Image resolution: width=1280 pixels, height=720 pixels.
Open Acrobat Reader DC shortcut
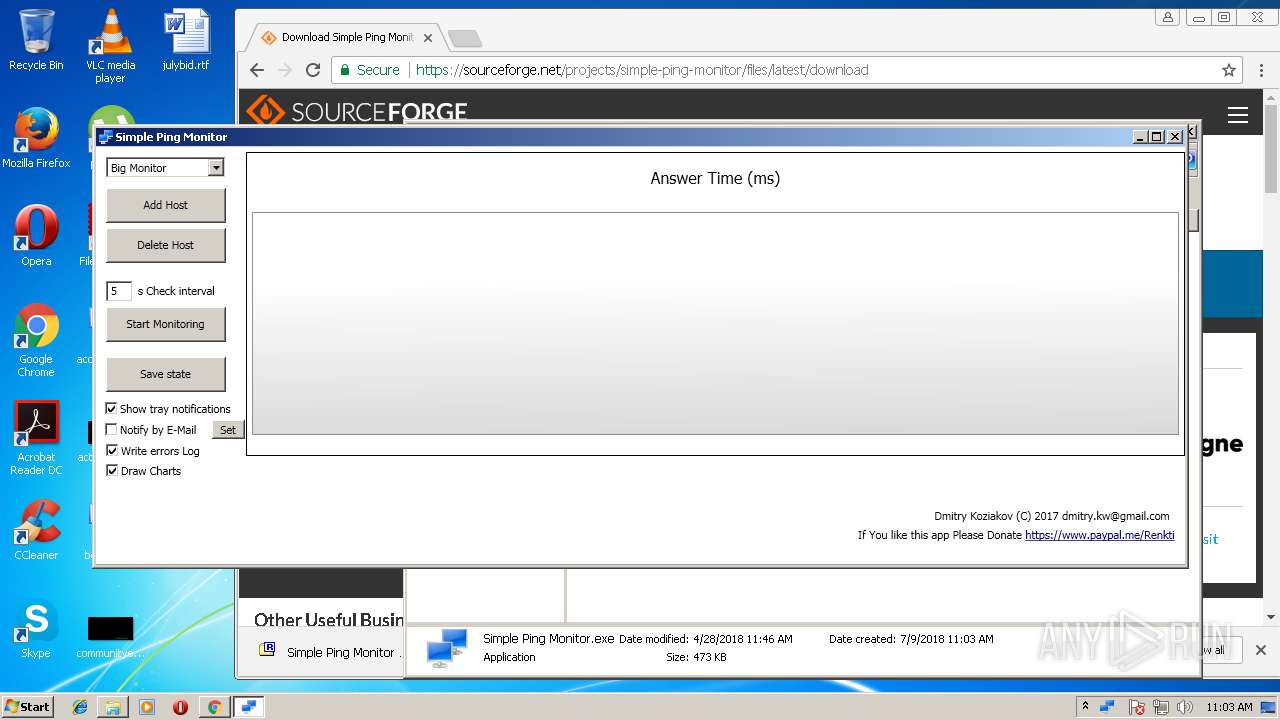pos(36,438)
